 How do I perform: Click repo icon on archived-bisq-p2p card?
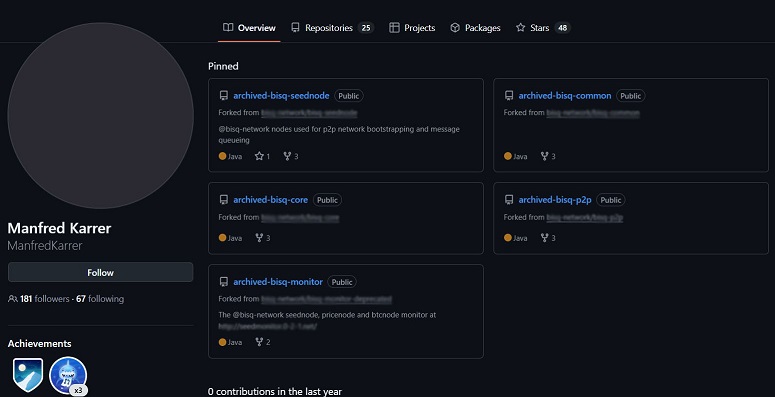pyautogui.click(x=509, y=200)
